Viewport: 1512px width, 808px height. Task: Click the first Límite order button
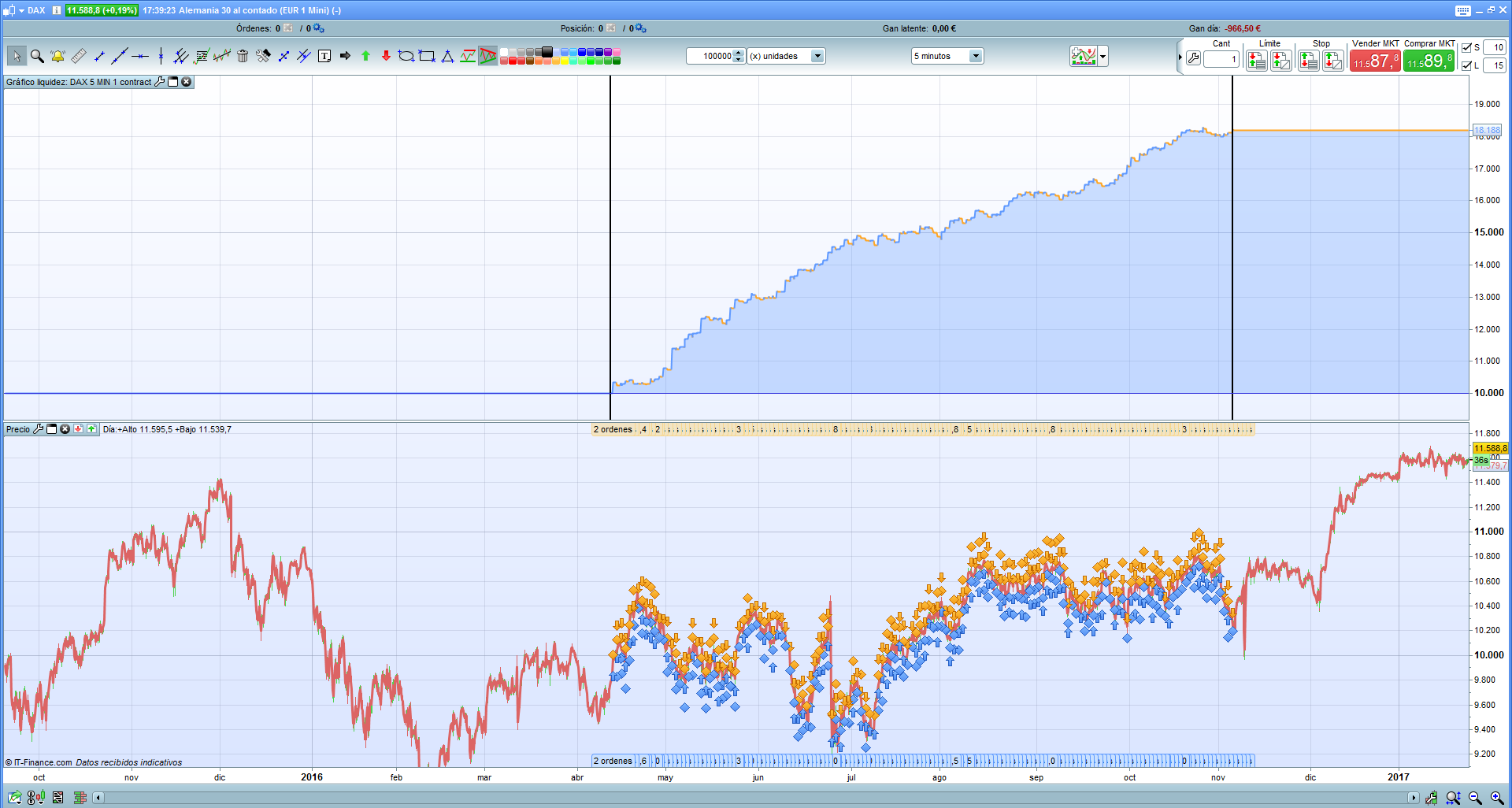tap(1257, 60)
